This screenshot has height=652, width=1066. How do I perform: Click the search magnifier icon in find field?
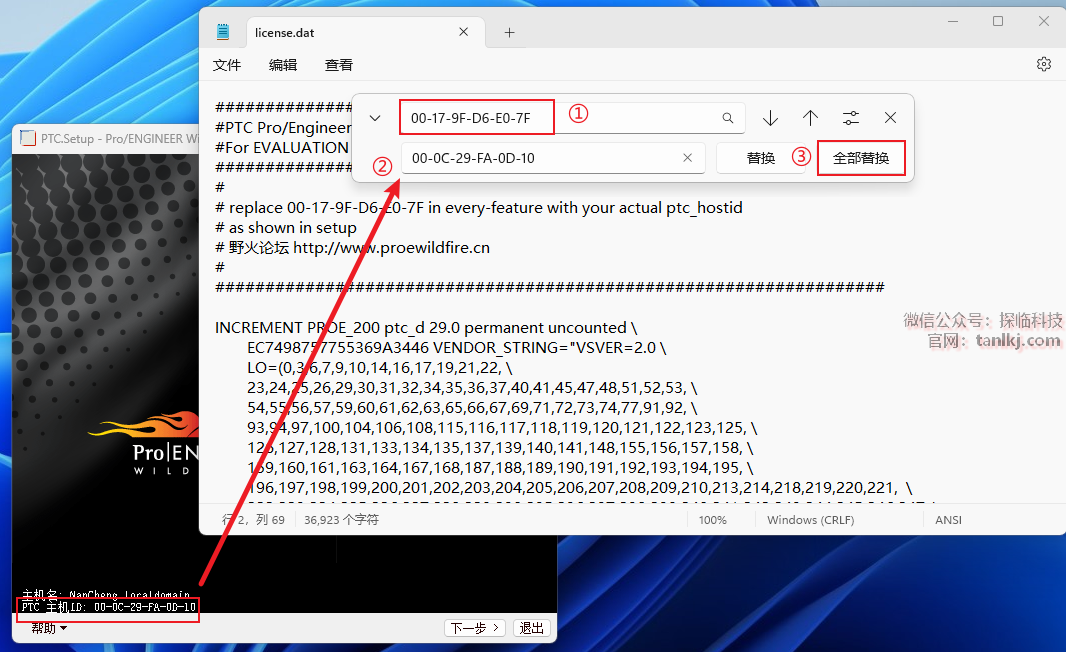point(727,118)
